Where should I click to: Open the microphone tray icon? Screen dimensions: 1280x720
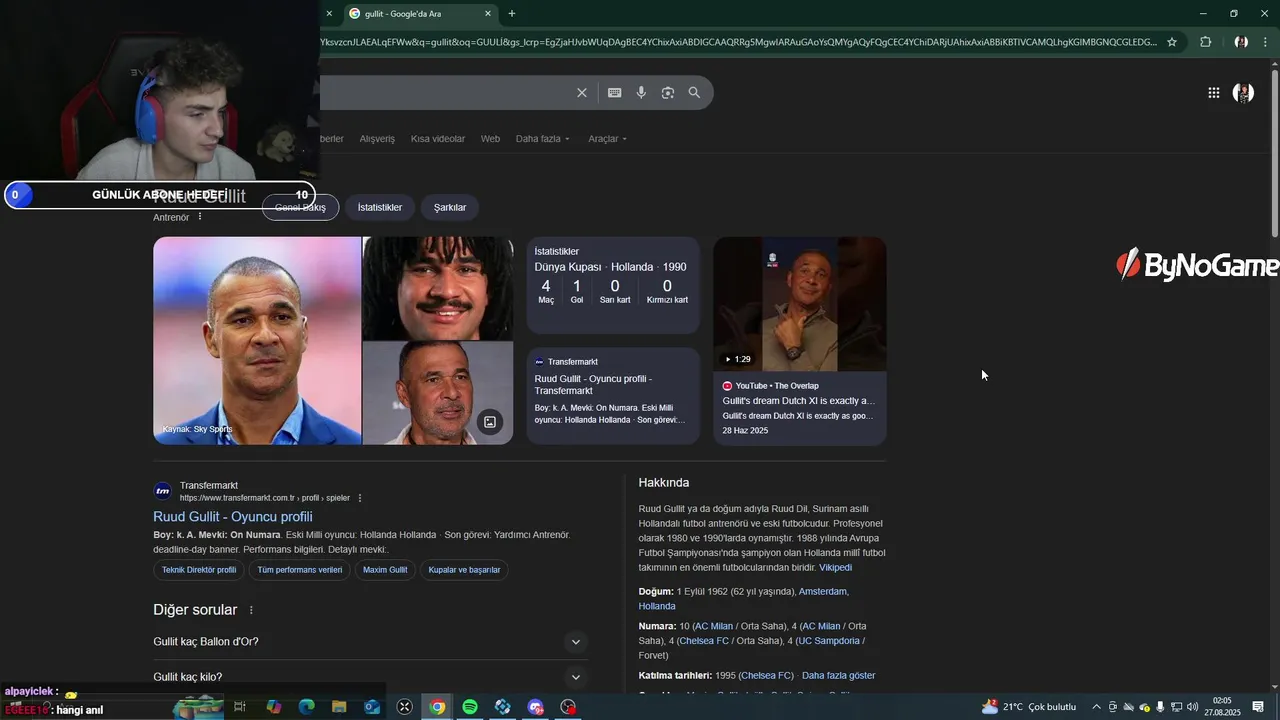point(1160,707)
